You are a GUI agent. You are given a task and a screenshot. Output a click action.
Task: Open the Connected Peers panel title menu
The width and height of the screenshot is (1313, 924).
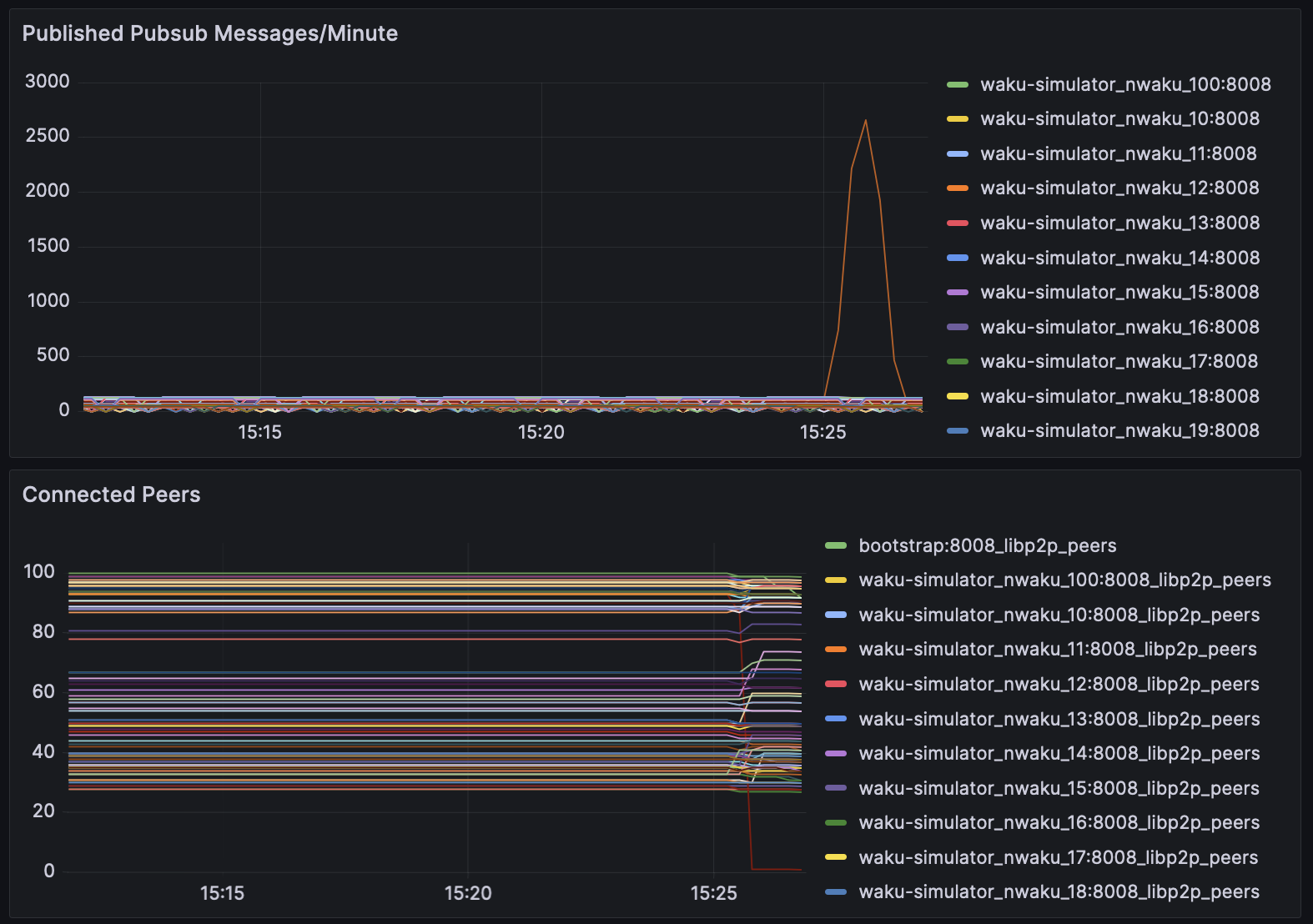111,495
